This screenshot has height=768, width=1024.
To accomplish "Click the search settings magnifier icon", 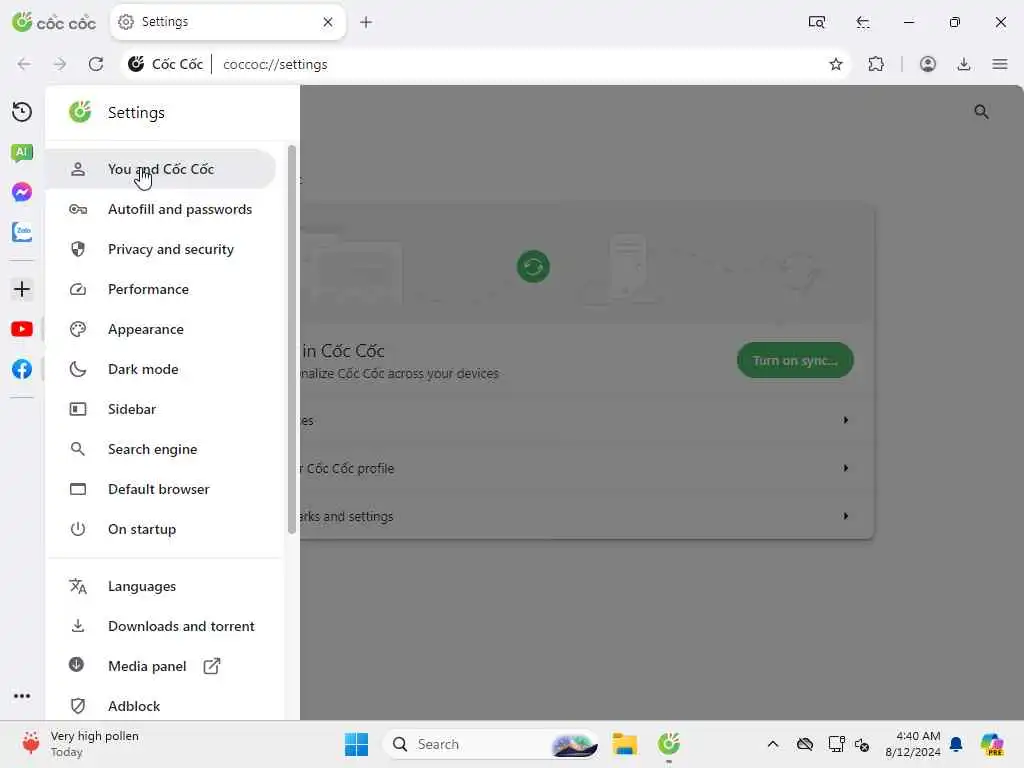I will (981, 112).
